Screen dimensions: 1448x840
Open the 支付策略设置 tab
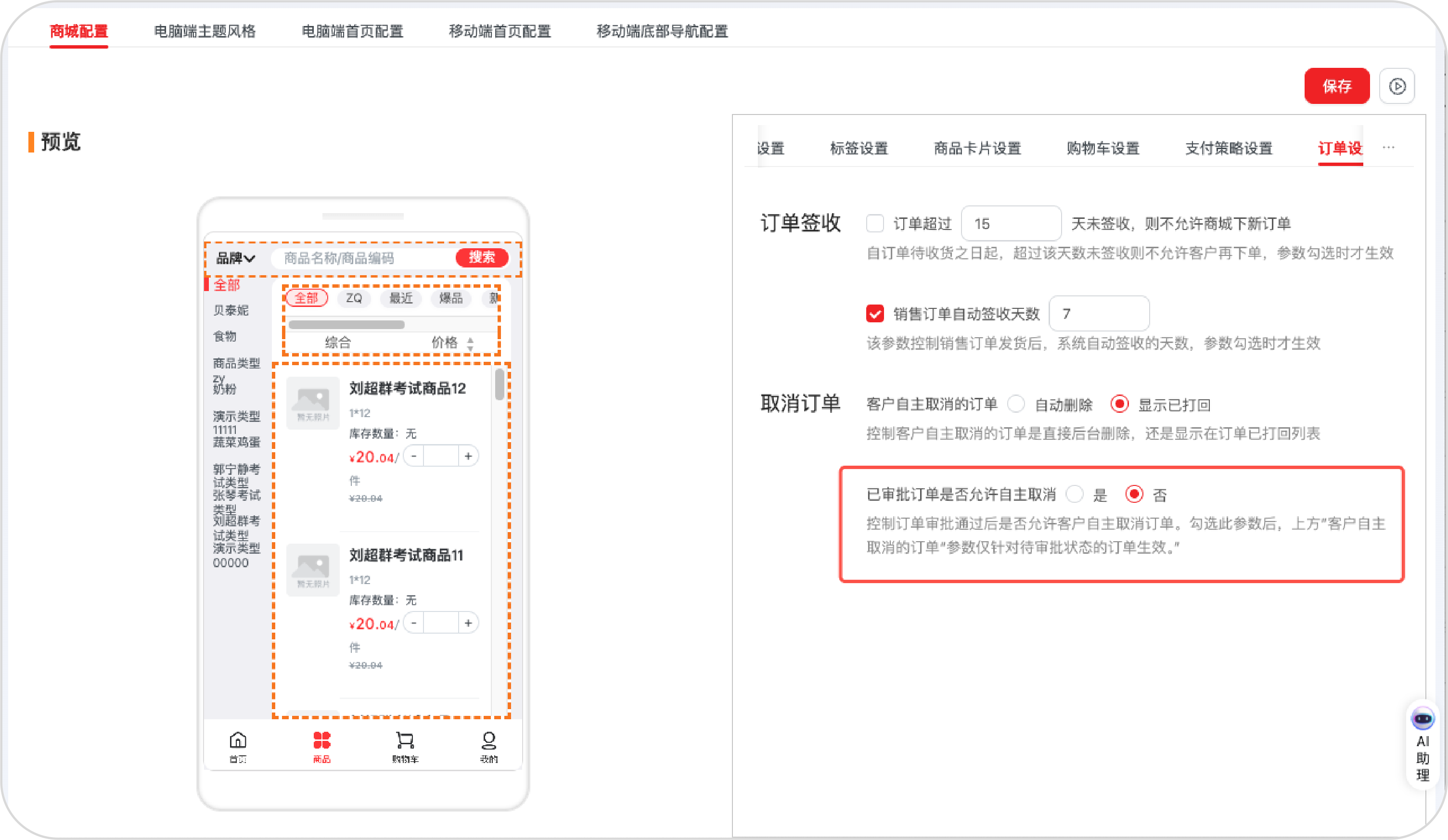1229,148
